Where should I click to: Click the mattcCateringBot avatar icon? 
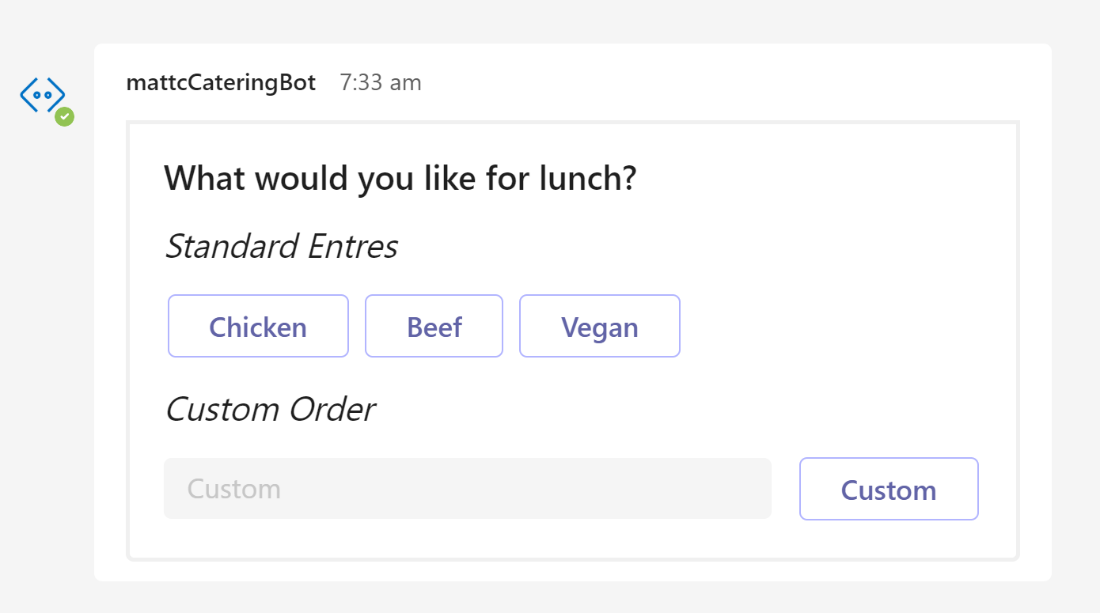pos(43,97)
